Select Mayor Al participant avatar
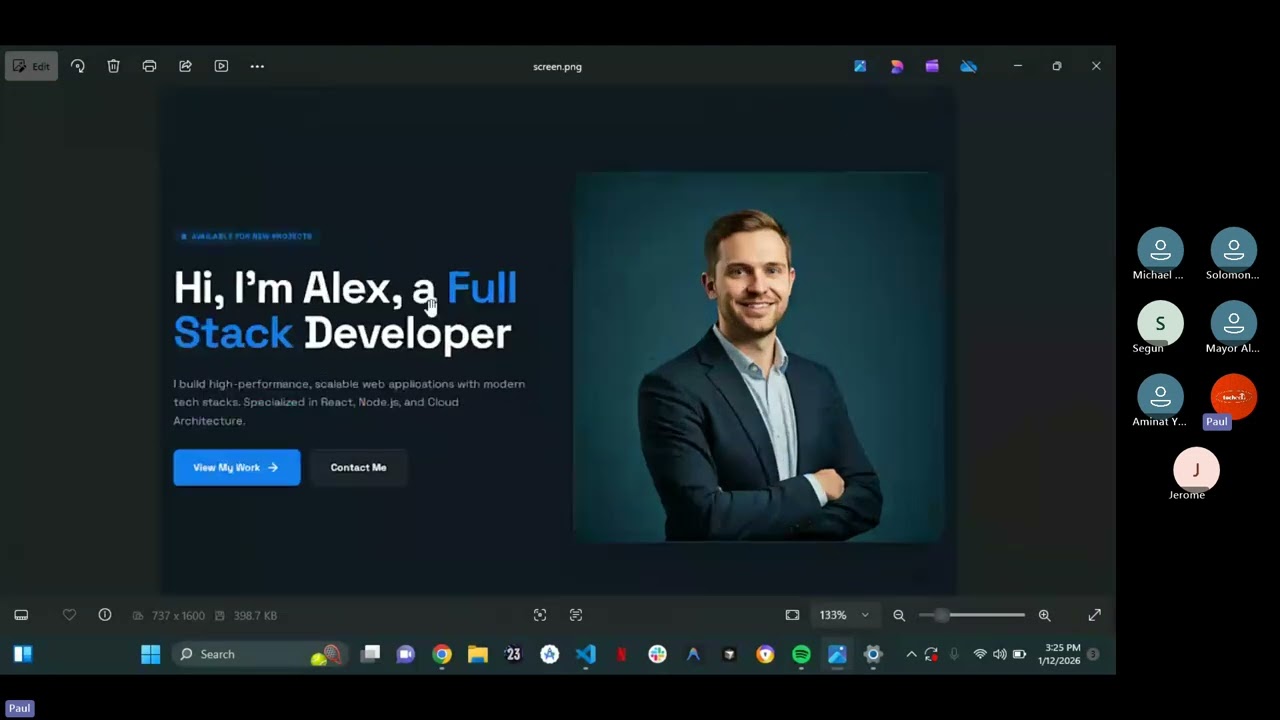The width and height of the screenshot is (1280, 720). tap(1233, 323)
